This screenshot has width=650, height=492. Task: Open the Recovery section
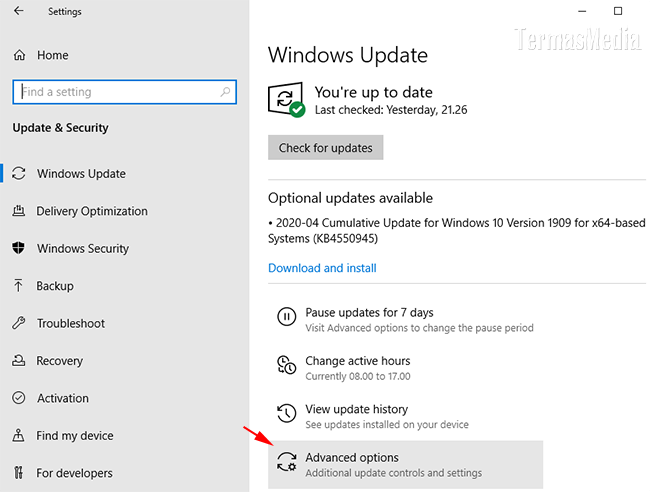(59, 361)
